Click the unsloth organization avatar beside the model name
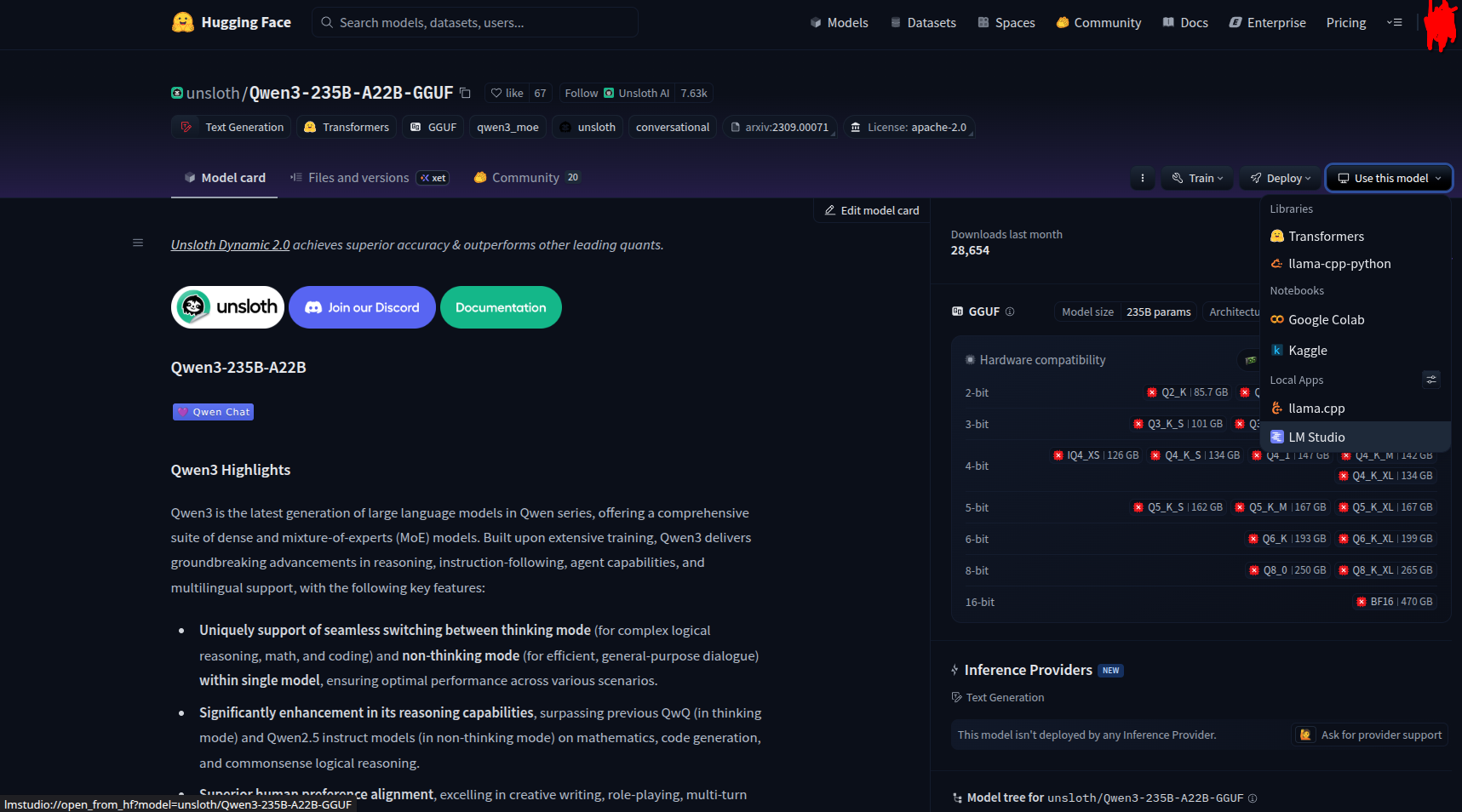This screenshot has height=812, width=1462. [x=177, y=93]
